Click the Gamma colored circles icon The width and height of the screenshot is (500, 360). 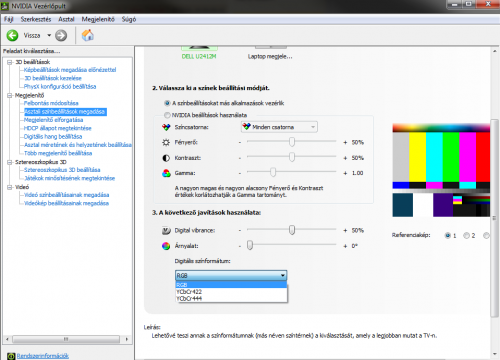pyautogui.click(x=166, y=173)
